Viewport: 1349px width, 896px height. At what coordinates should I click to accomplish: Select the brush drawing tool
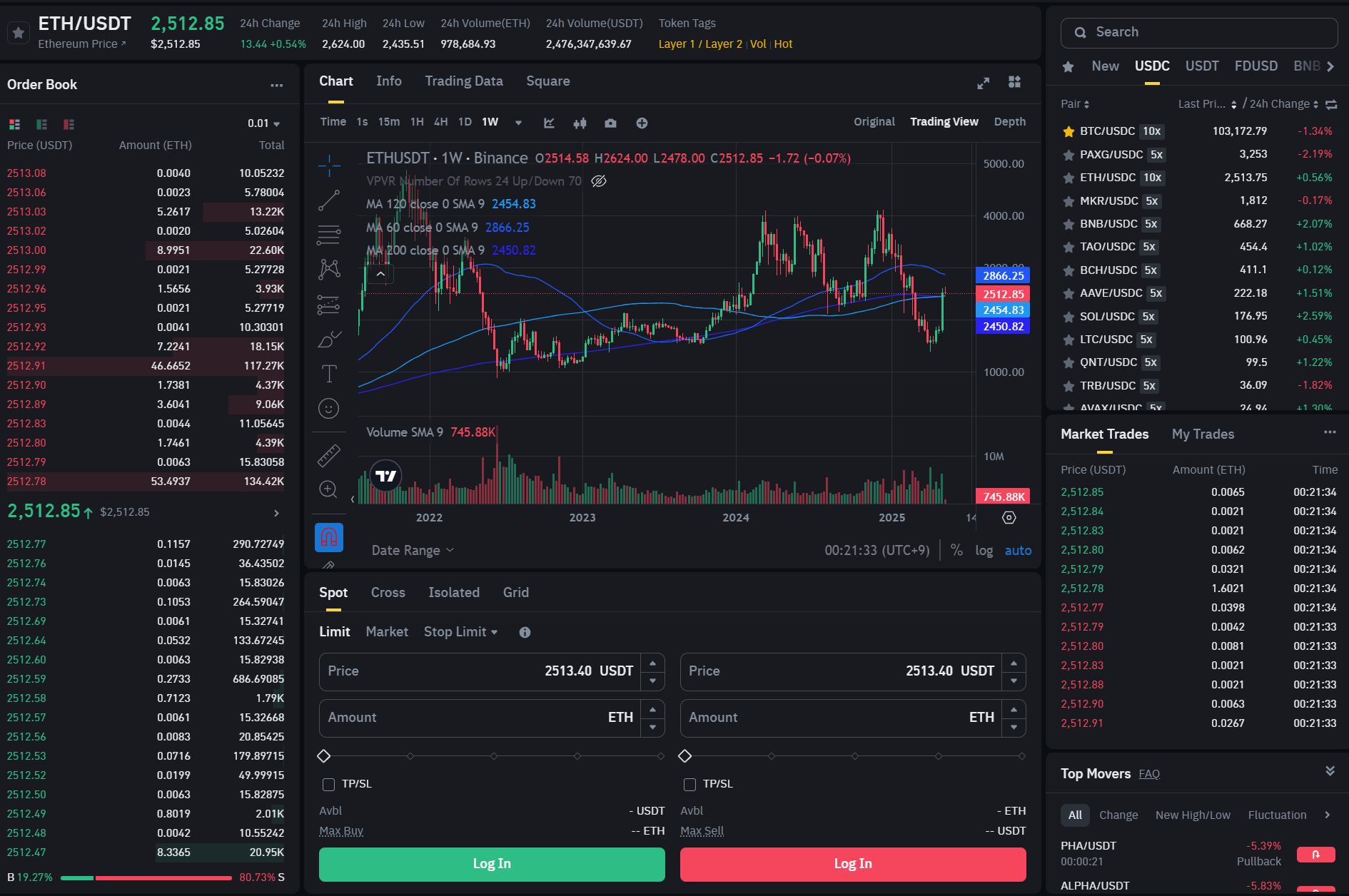329,340
